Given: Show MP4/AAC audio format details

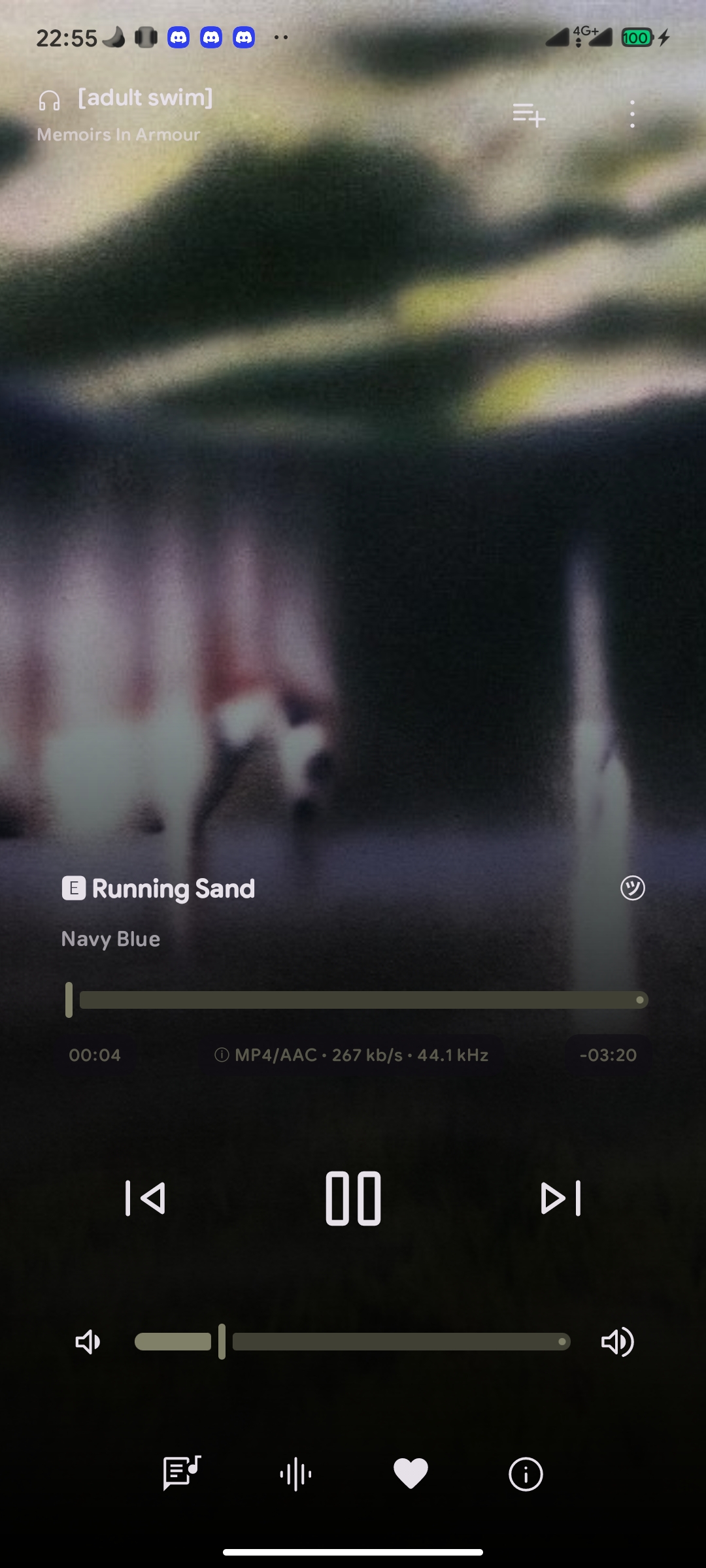Looking at the screenshot, I should (352, 1055).
